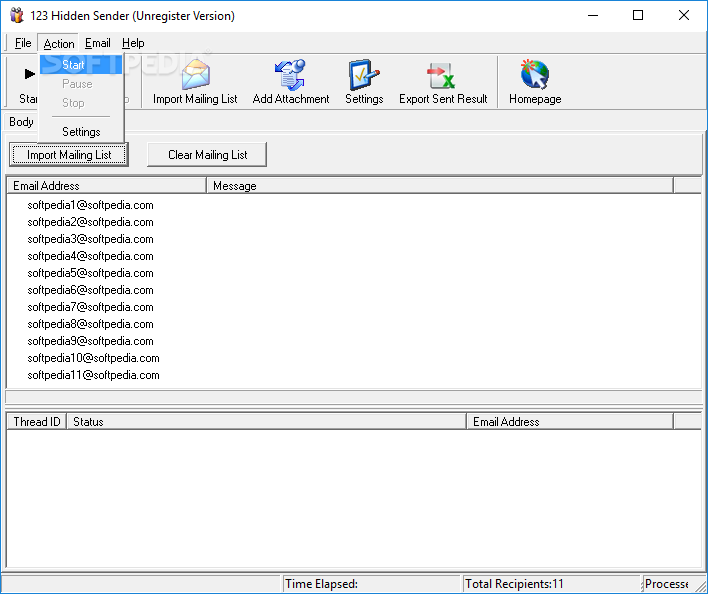Close the Action menu from the menu bar
The width and height of the screenshot is (708, 594).
coord(59,43)
